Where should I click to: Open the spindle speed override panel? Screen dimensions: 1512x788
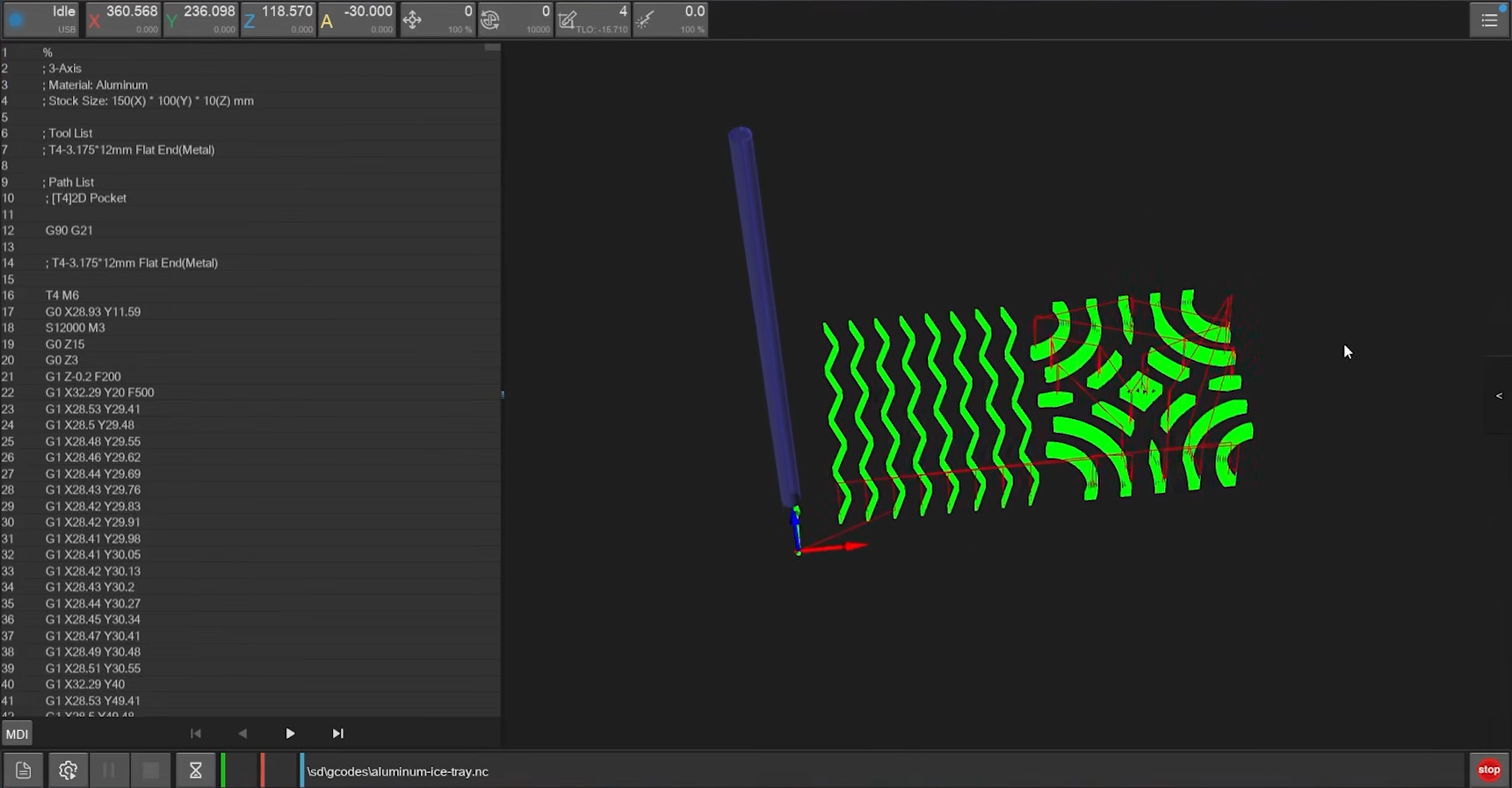[516, 19]
